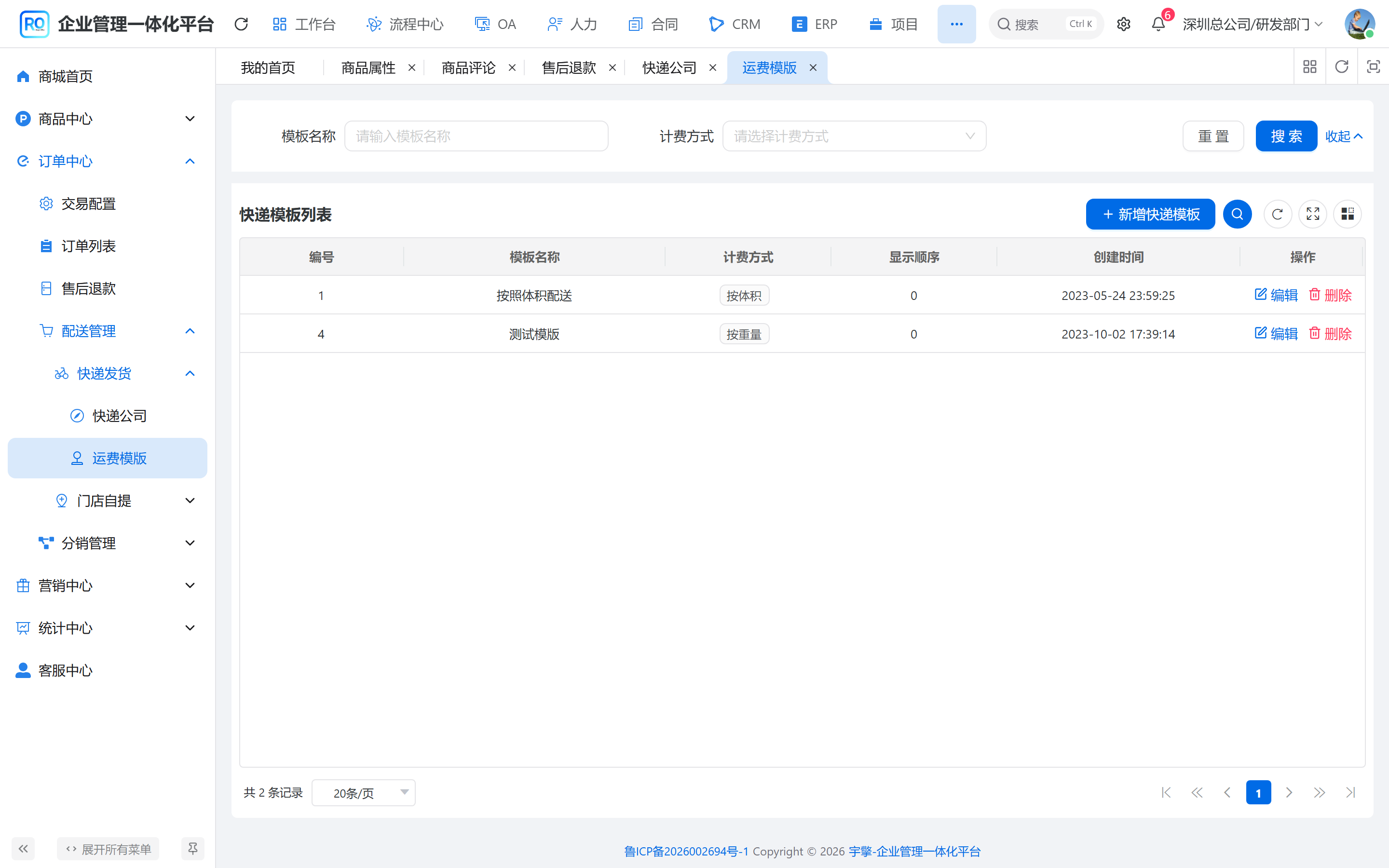Click the round blue search icon in the table toolbar
The width and height of the screenshot is (1389, 868).
coord(1237,214)
